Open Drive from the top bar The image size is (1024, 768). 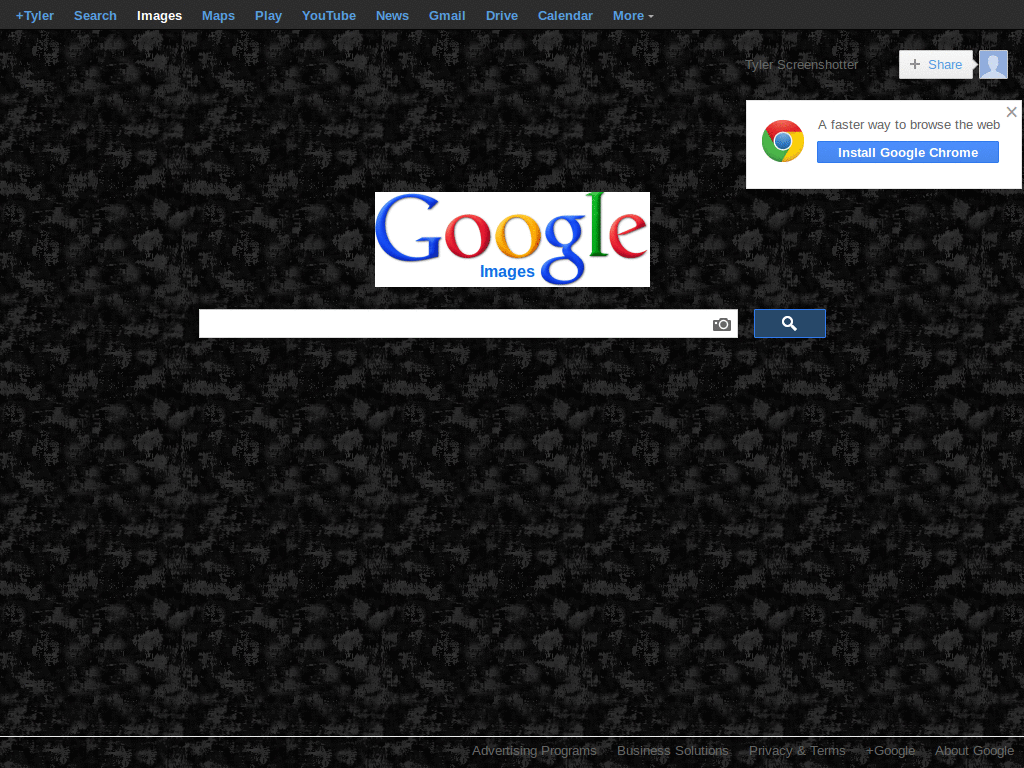tap(502, 16)
